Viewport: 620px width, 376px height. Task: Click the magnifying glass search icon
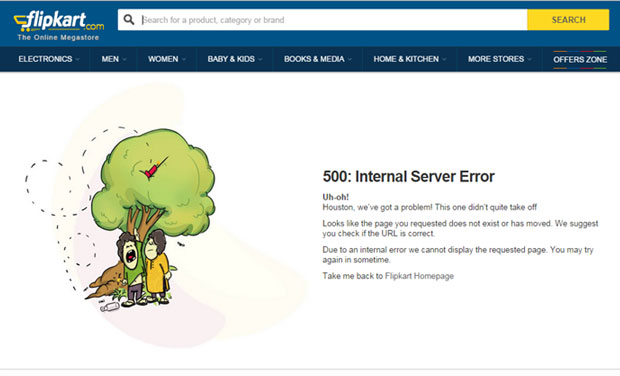[129, 19]
